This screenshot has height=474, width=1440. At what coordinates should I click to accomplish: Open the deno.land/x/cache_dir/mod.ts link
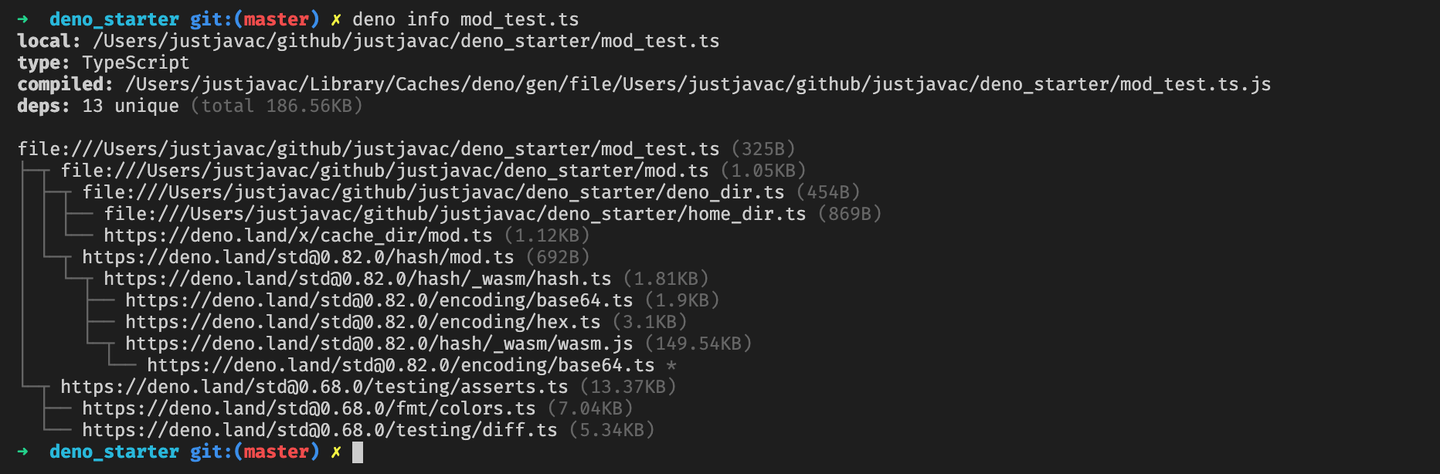[x=298, y=236]
